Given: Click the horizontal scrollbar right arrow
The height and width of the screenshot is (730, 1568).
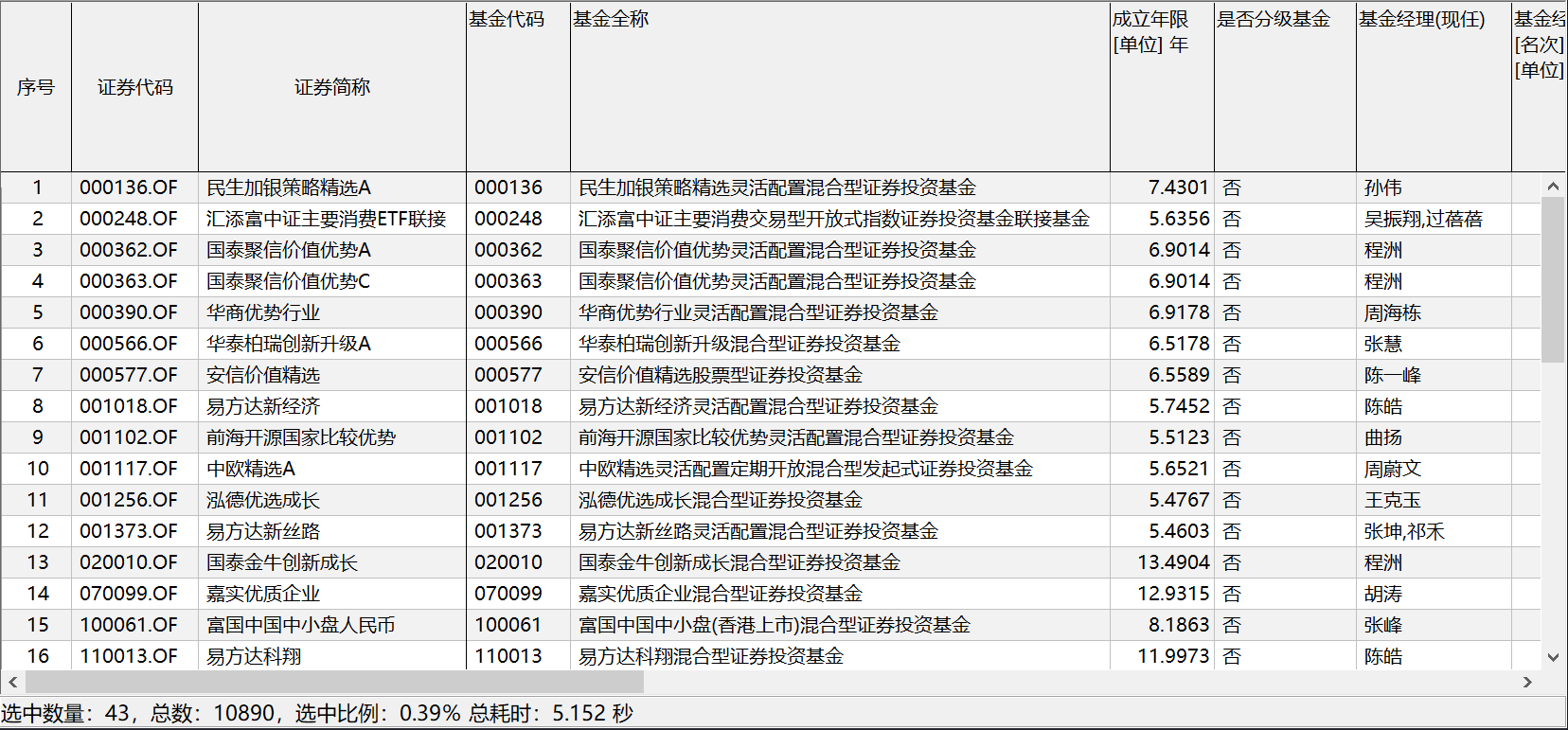Looking at the screenshot, I should (1527, 682).
